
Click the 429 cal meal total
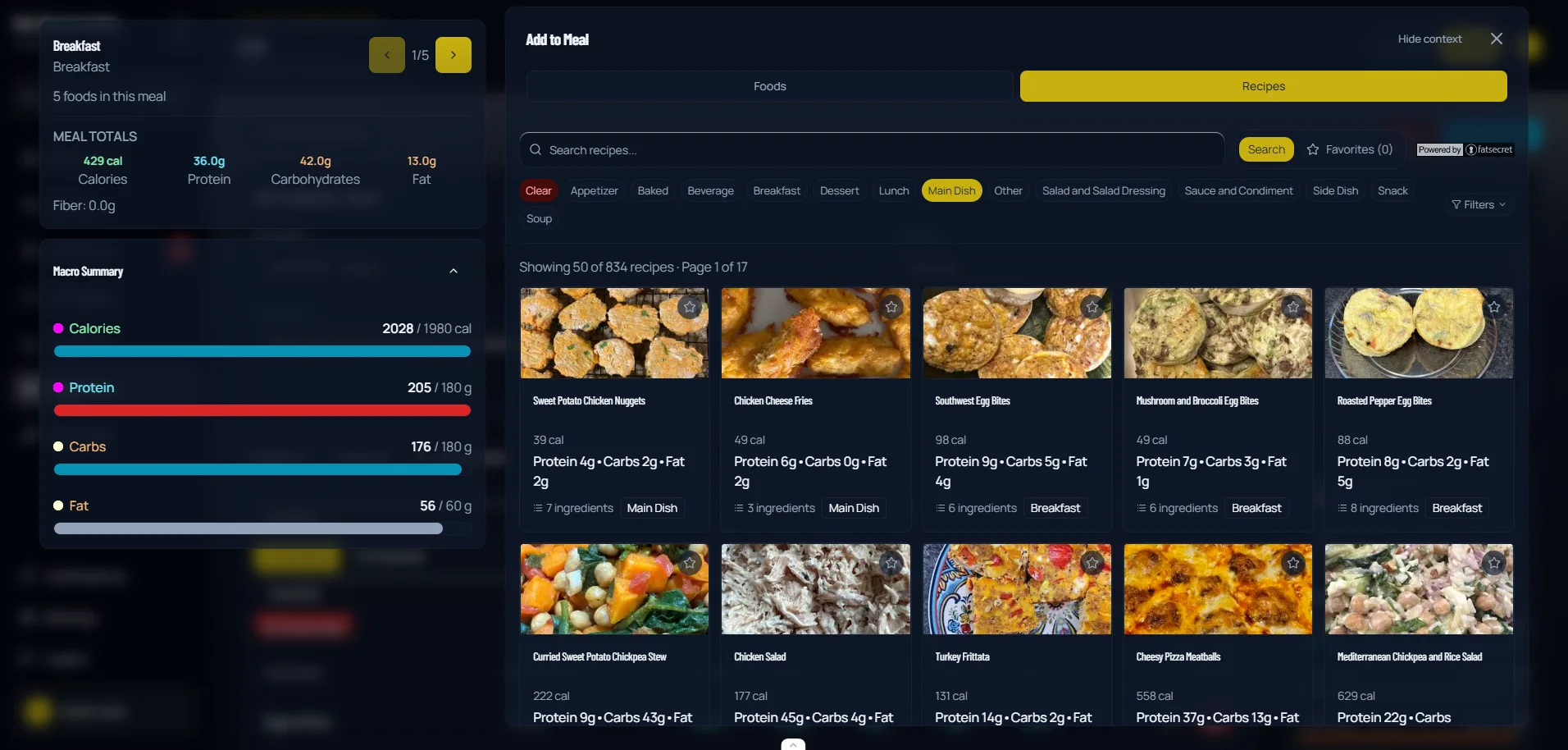(103, 161)
